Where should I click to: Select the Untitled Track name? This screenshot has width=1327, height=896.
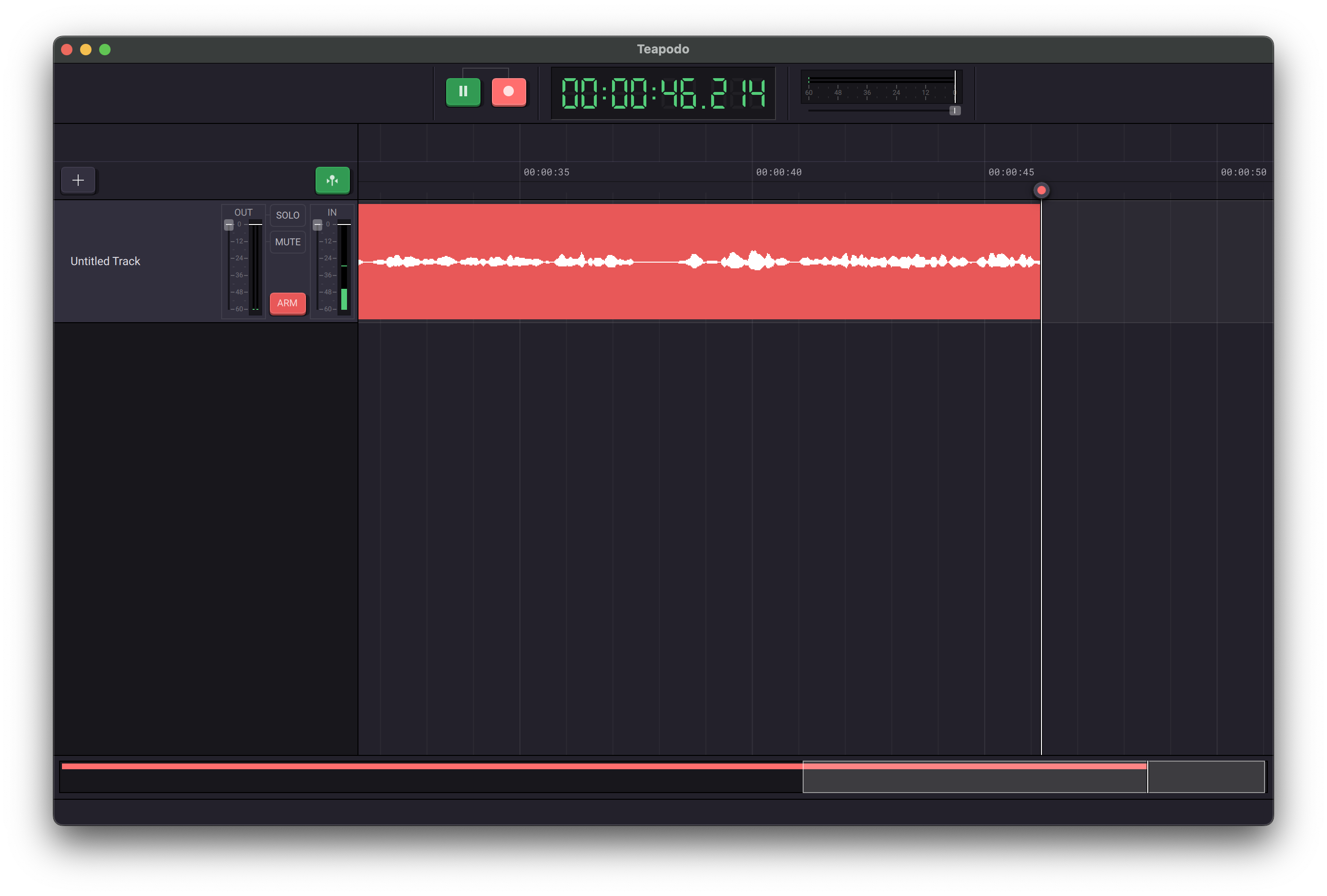click(105, 261)
